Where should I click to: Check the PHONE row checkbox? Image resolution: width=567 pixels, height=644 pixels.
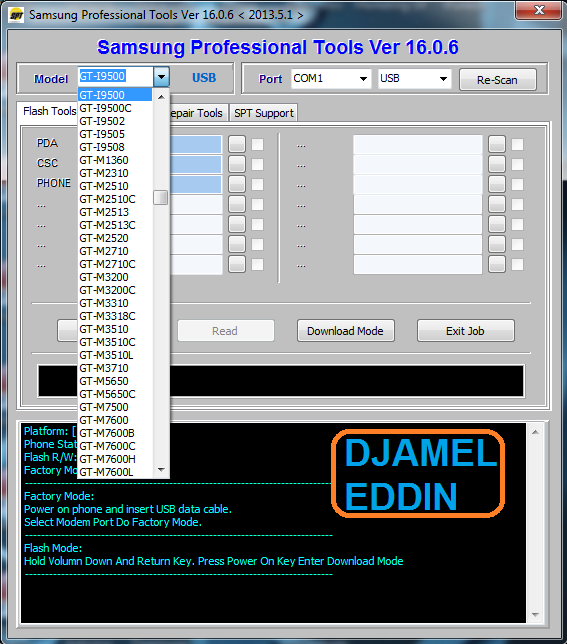point(257,184)
